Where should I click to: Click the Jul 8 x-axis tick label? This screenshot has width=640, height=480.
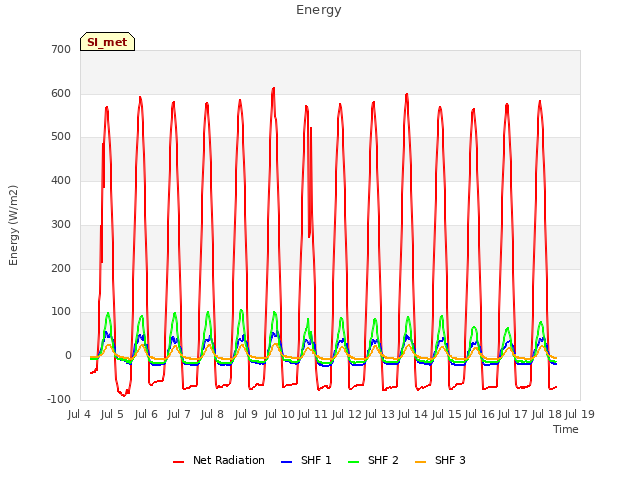(x=212, y=414)
